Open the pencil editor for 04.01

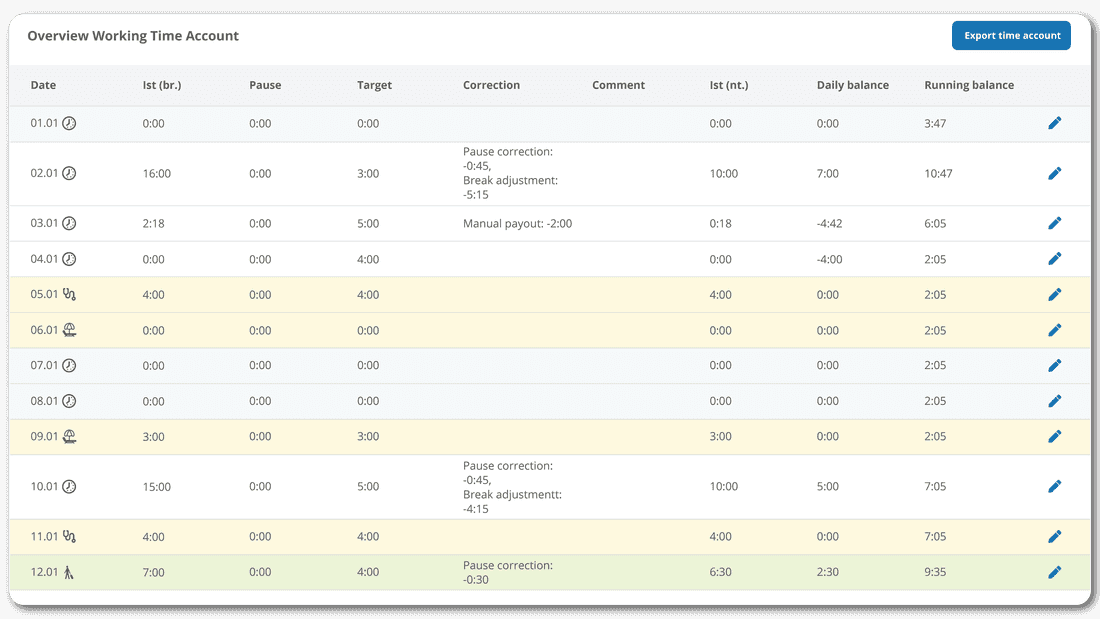click(1055, 258)
